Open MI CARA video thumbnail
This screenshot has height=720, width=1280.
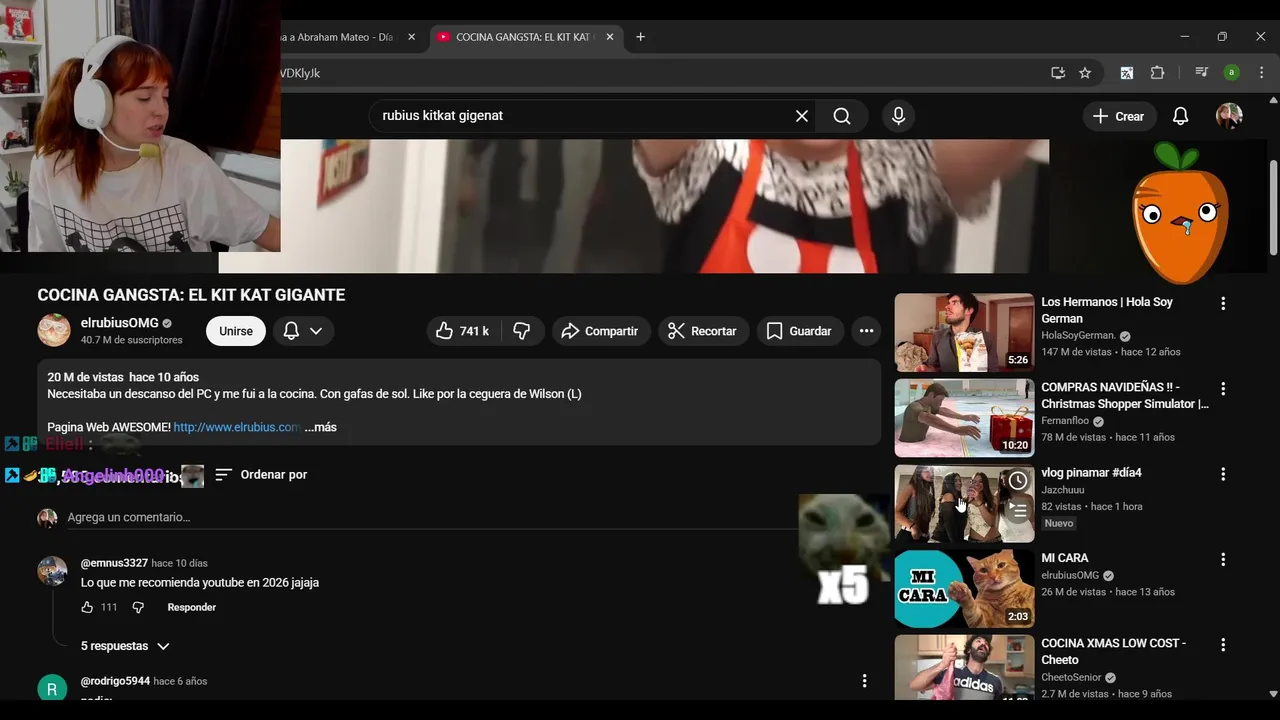click(x=964, y=589)
